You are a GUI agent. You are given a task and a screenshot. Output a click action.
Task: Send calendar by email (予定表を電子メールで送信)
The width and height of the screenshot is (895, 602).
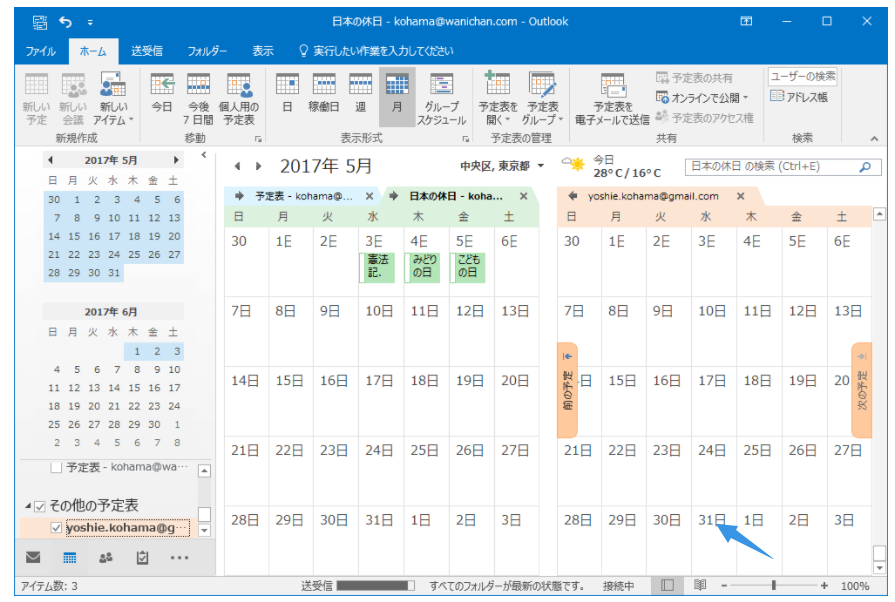point(612,99)
